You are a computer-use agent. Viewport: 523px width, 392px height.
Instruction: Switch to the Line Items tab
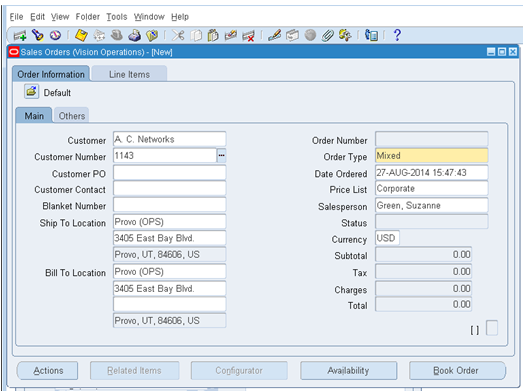pos(129,74)
